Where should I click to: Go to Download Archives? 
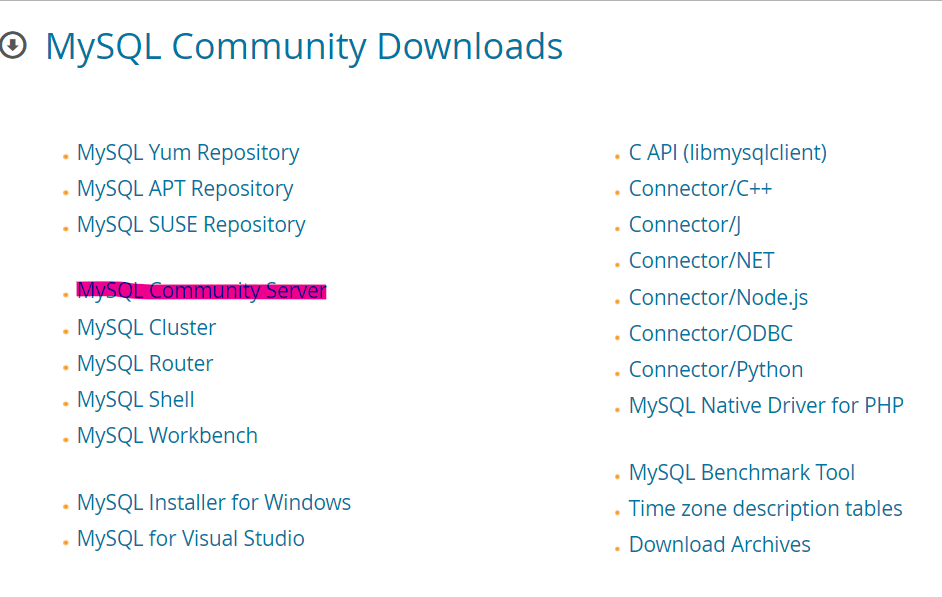720,545
